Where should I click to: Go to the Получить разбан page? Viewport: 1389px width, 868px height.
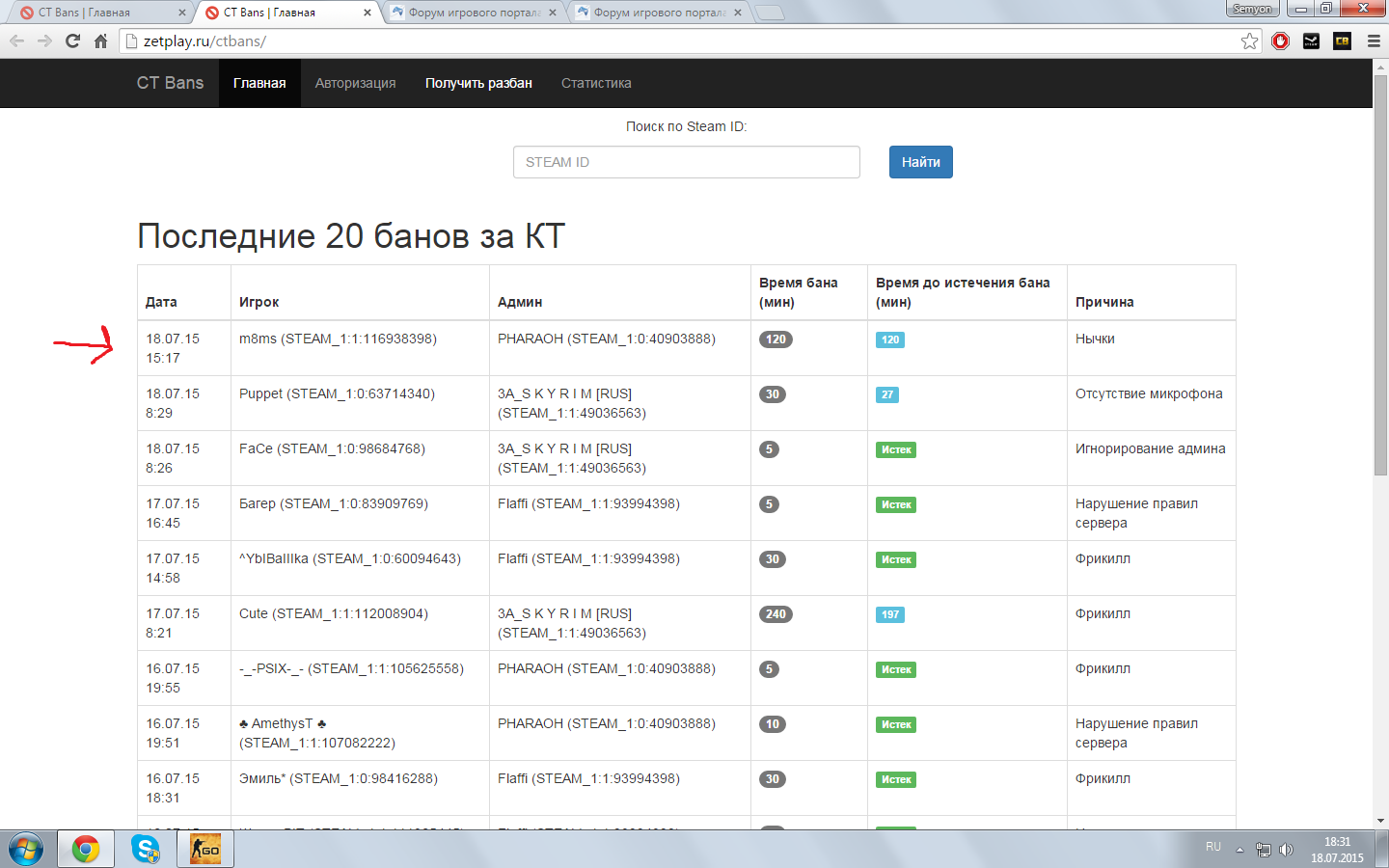478,83
